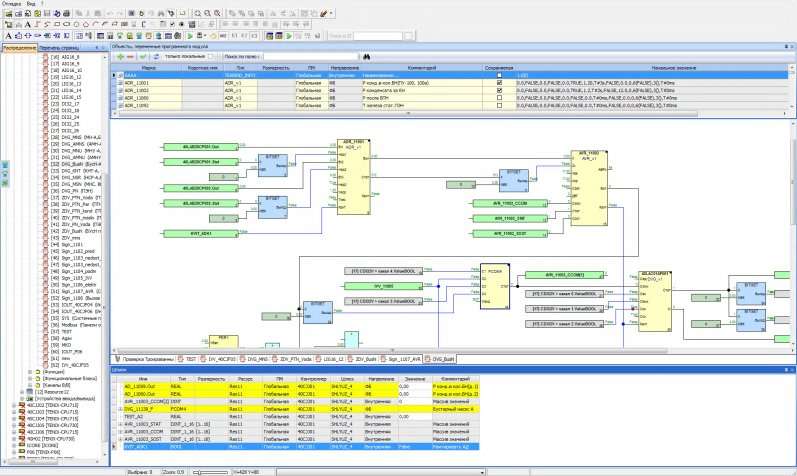
Task: Toggle Сохраняемая checkbox for ADR_11080 row
Action: (x=499, y=98)
